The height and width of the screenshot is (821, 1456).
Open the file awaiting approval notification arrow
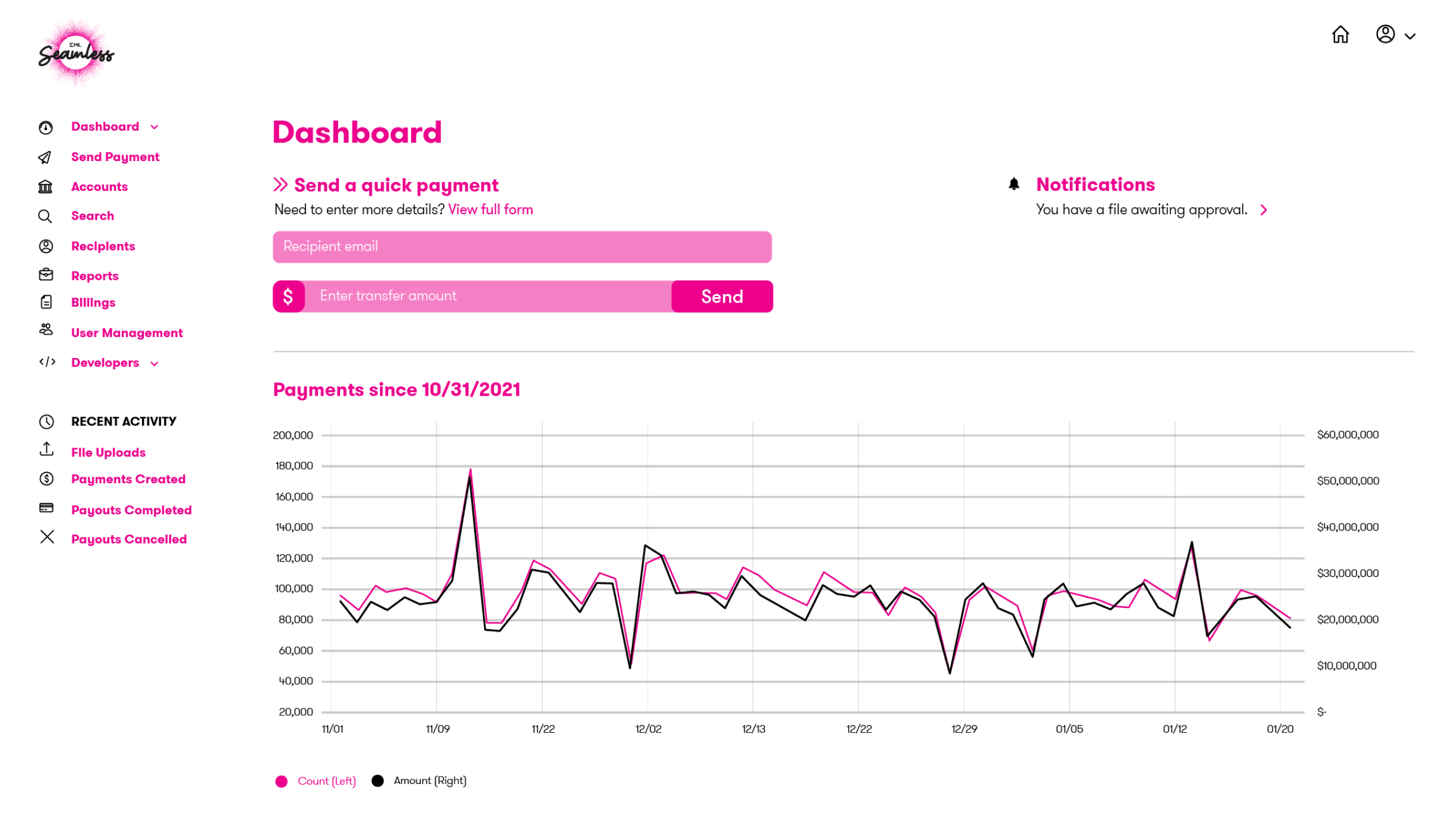click(x=1263, y=210)
